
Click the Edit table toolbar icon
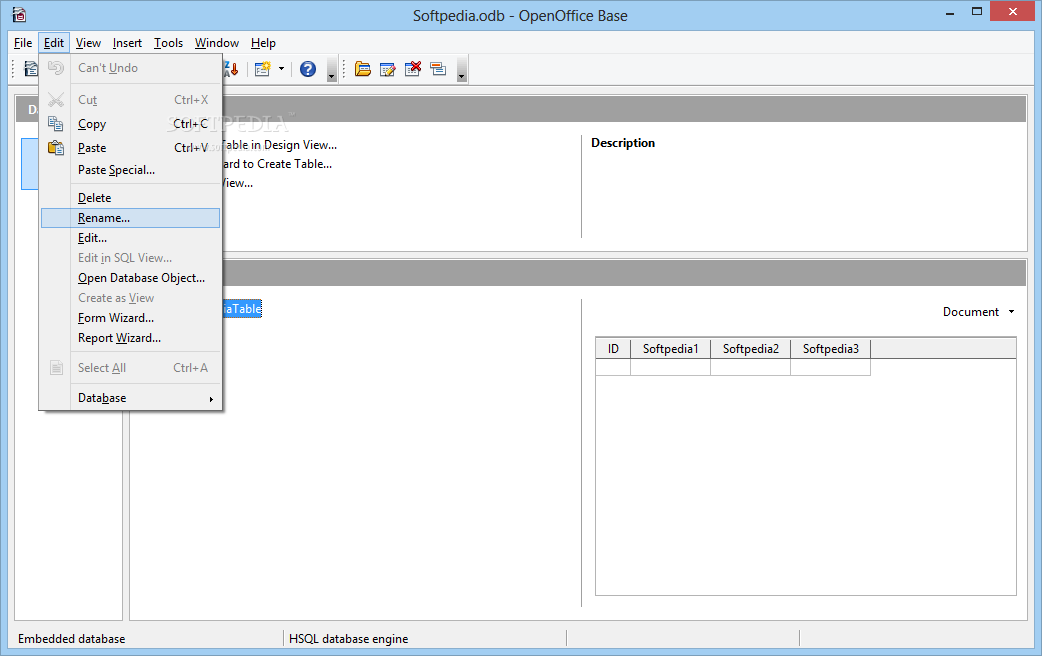point(387,68)
